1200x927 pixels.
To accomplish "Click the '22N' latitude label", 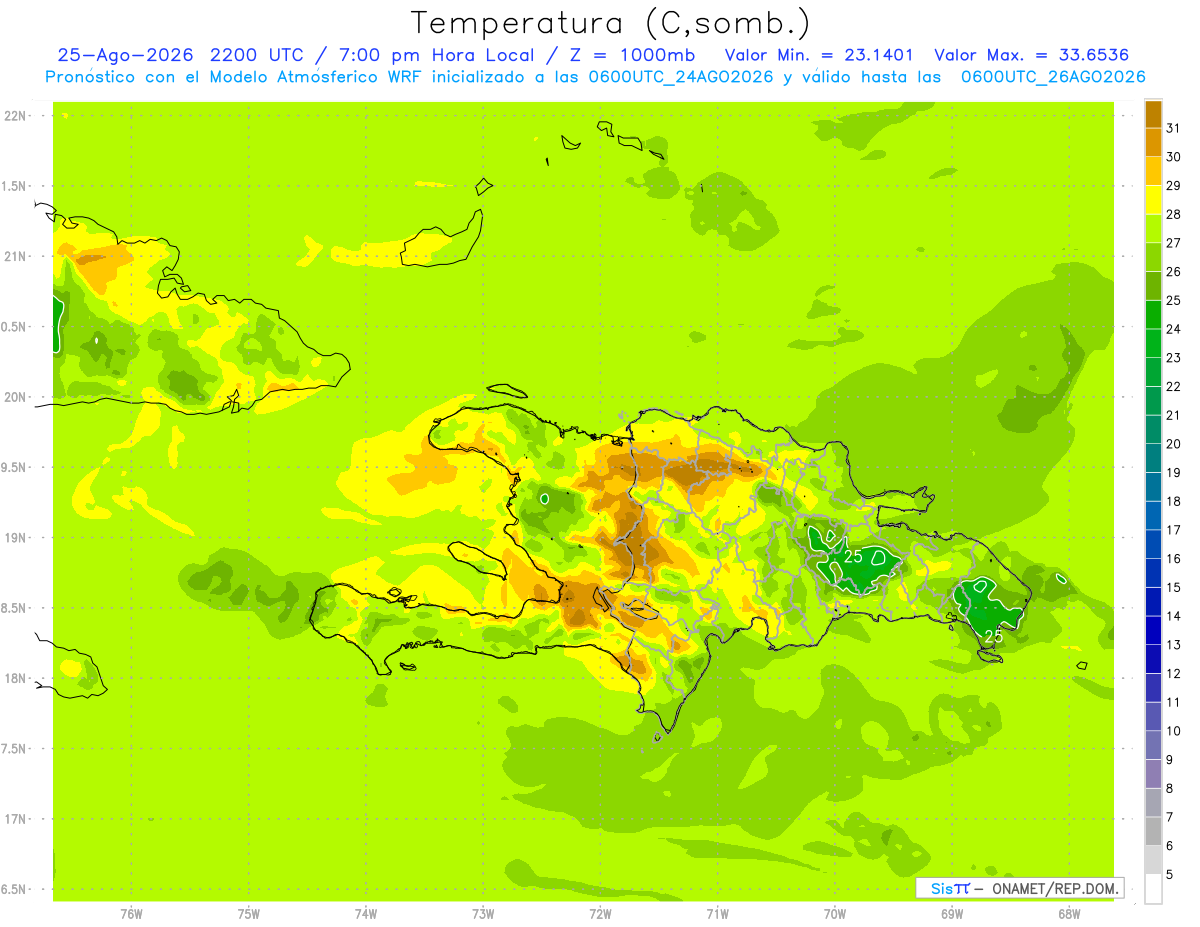I will (x=15, y=115).
